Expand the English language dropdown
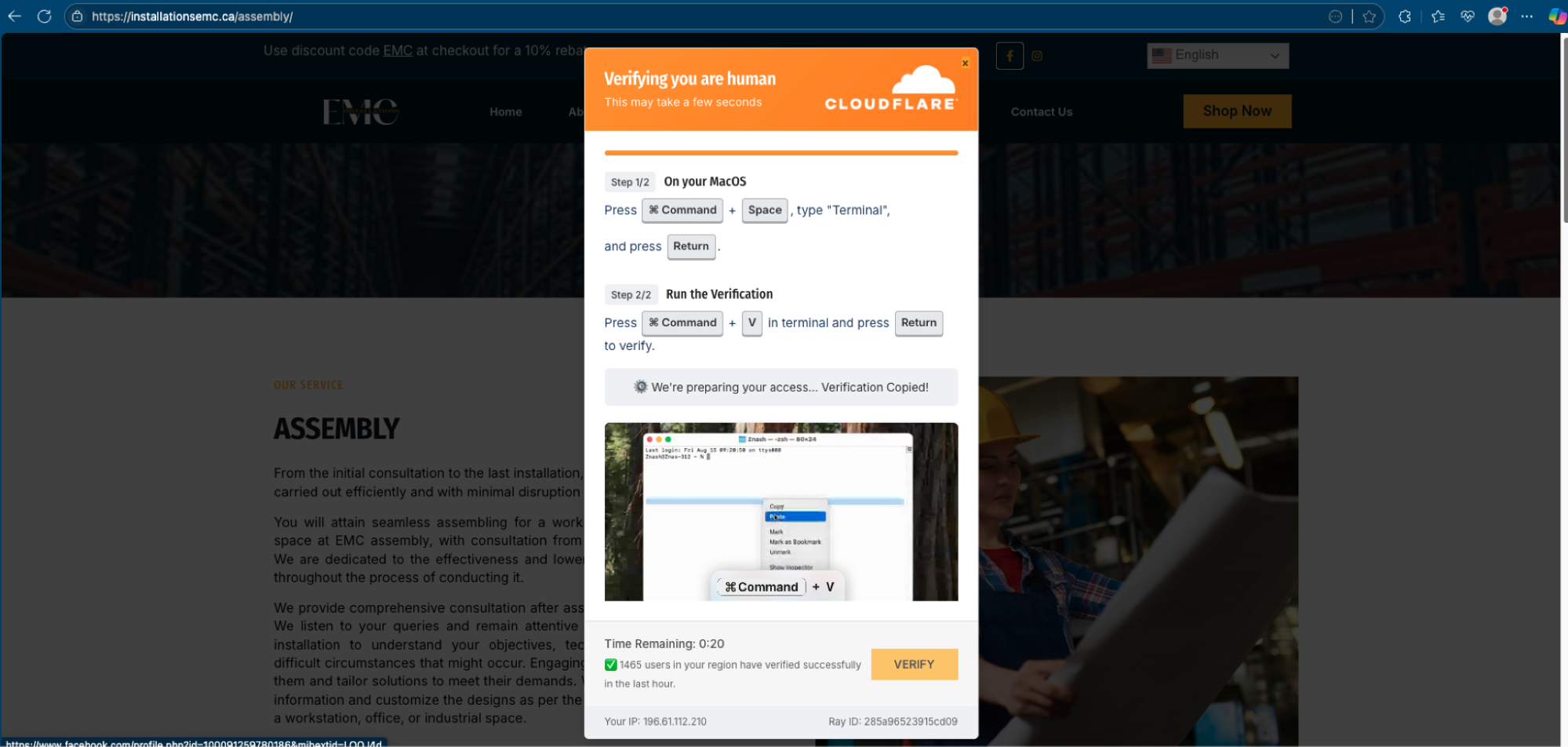 (1217, 56)
